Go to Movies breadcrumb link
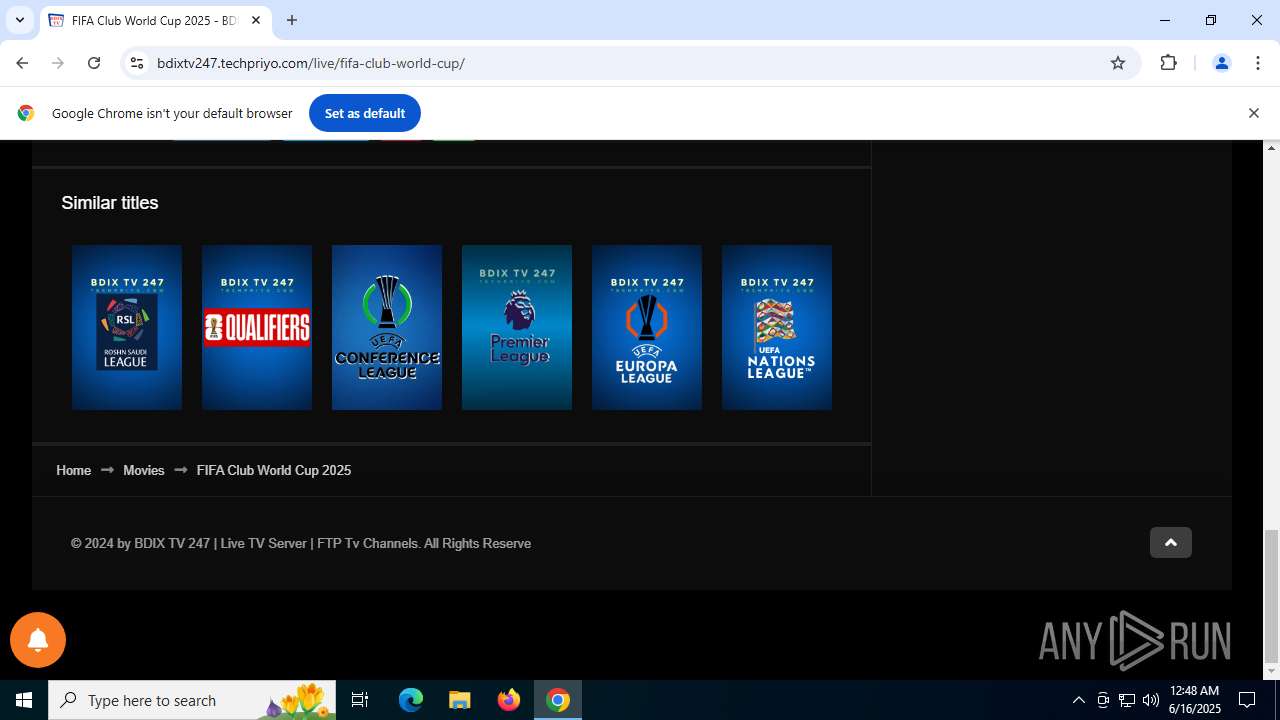Screen dimensions: 1280x720 pos(143,470)
